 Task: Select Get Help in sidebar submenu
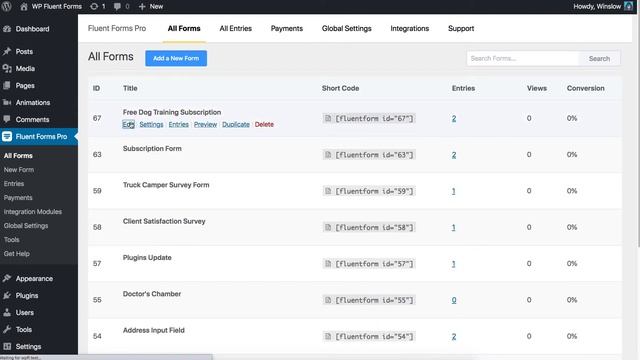pyautogui.click(x=17, y=253)
